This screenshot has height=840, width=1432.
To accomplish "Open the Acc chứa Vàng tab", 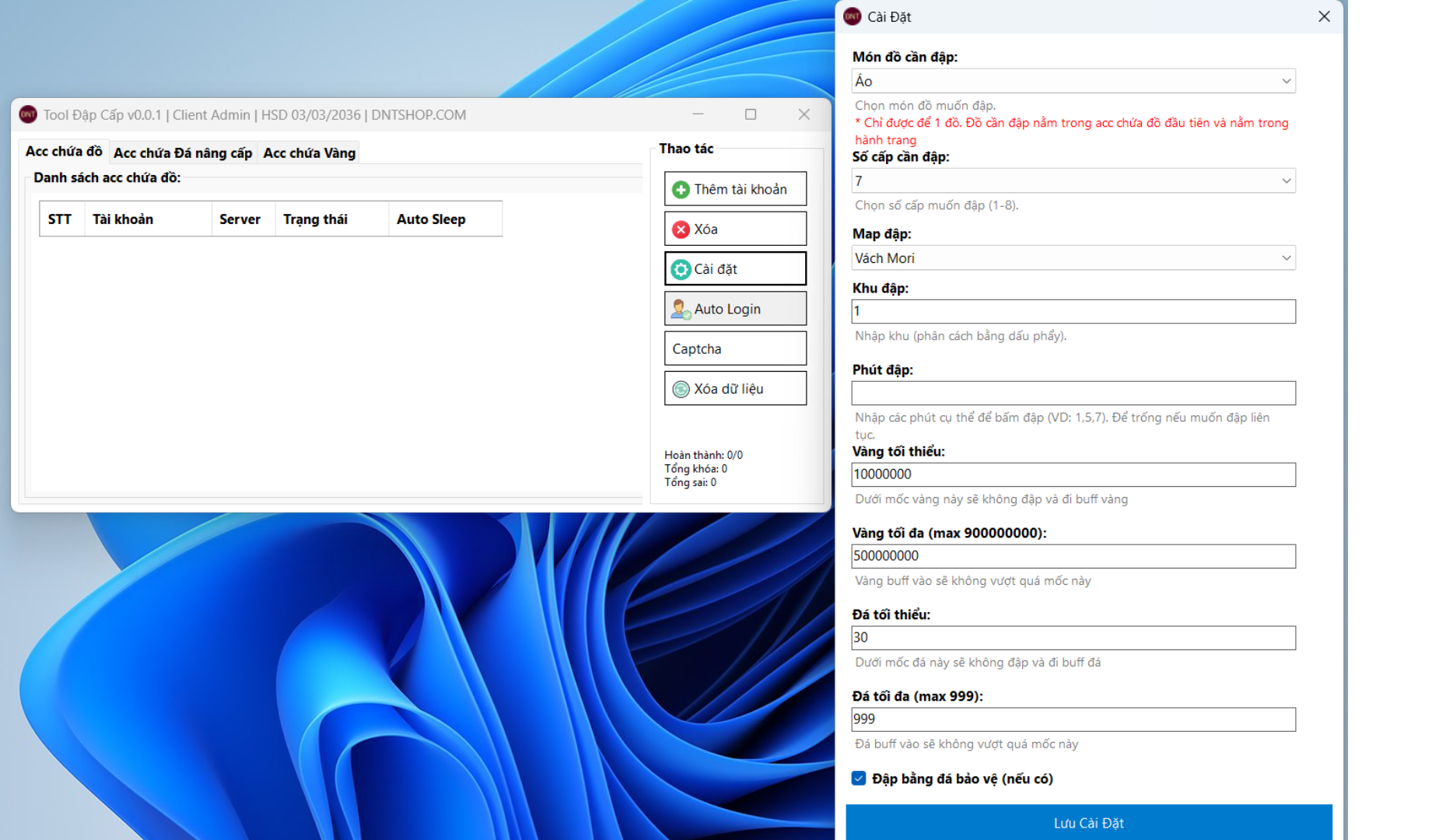I will tap(309, 153).
